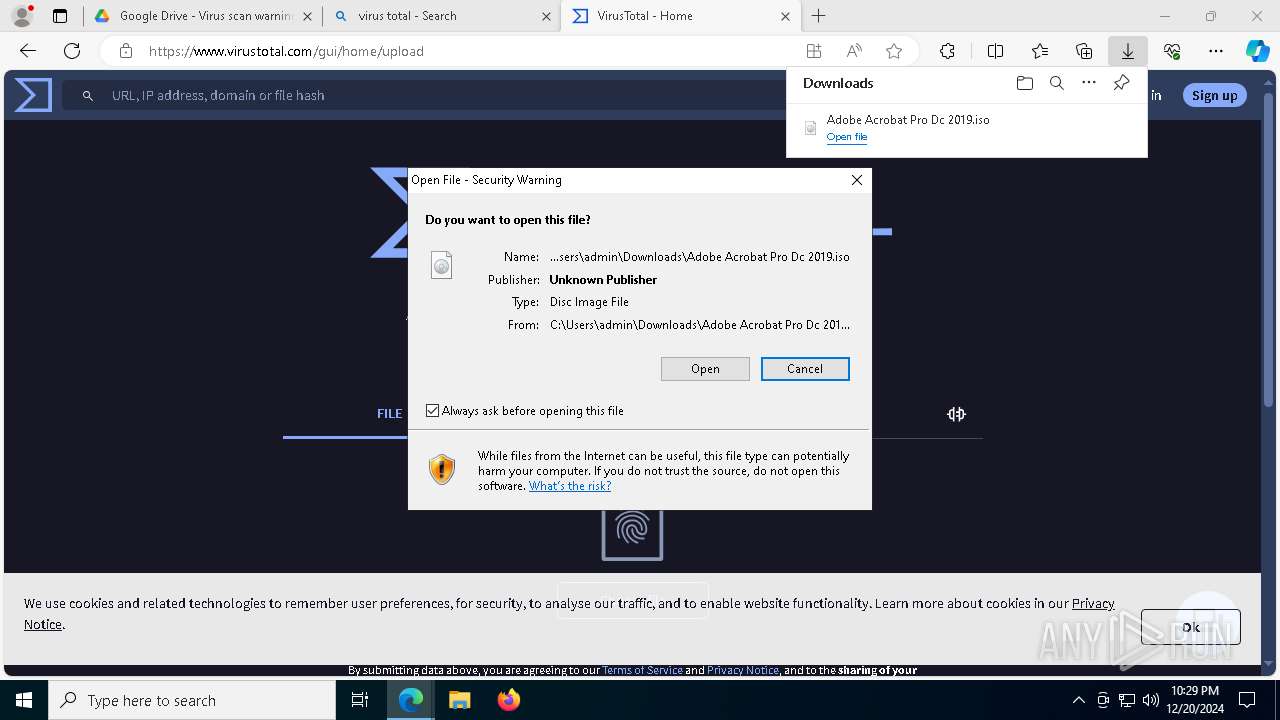This screenshot has width=1280, height=720.
Task: Open more options in Downloads panel
Action: coord(1089,83)
